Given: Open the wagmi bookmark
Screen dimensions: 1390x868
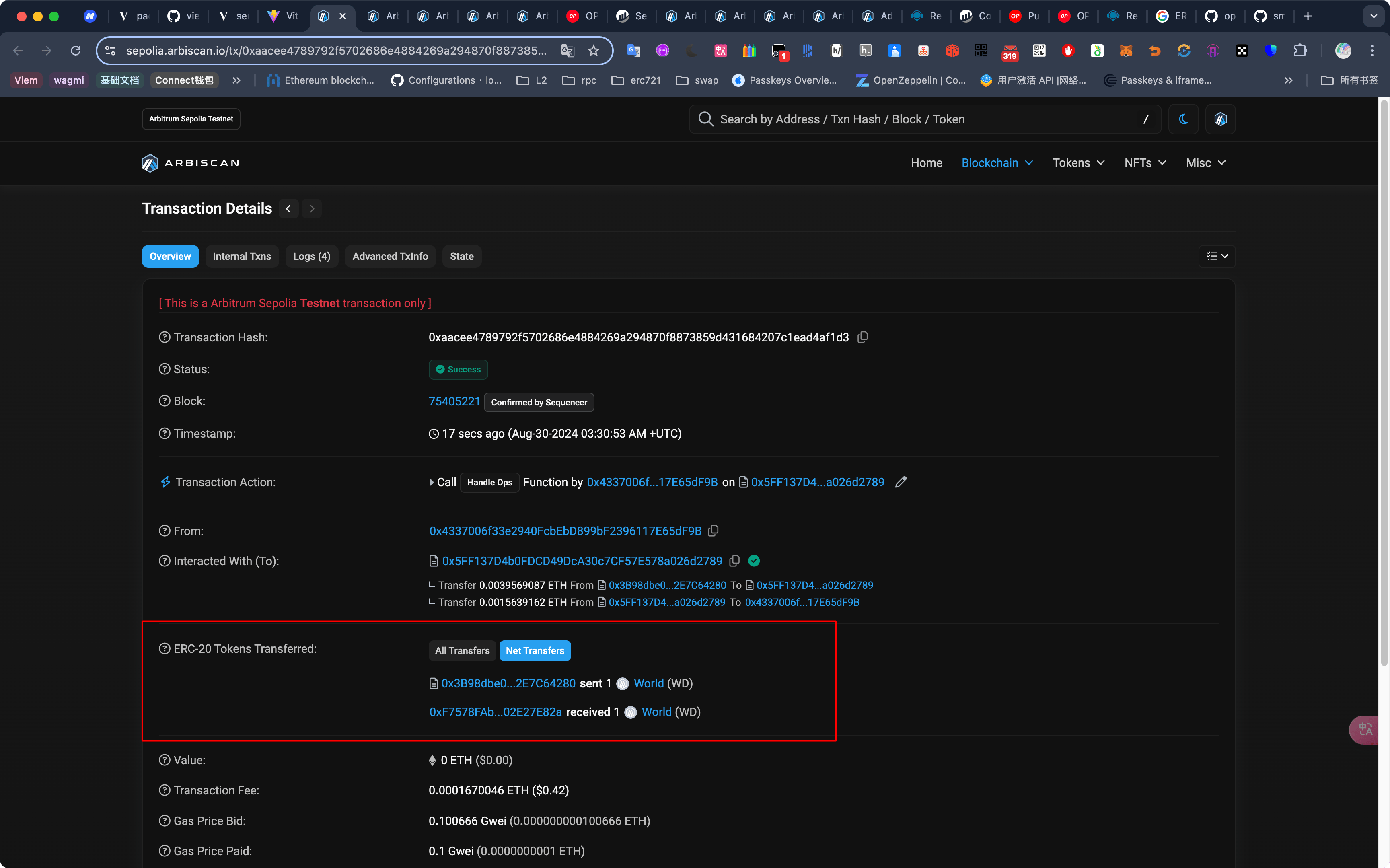Looking at the screenshot, I should pos(69,80).
